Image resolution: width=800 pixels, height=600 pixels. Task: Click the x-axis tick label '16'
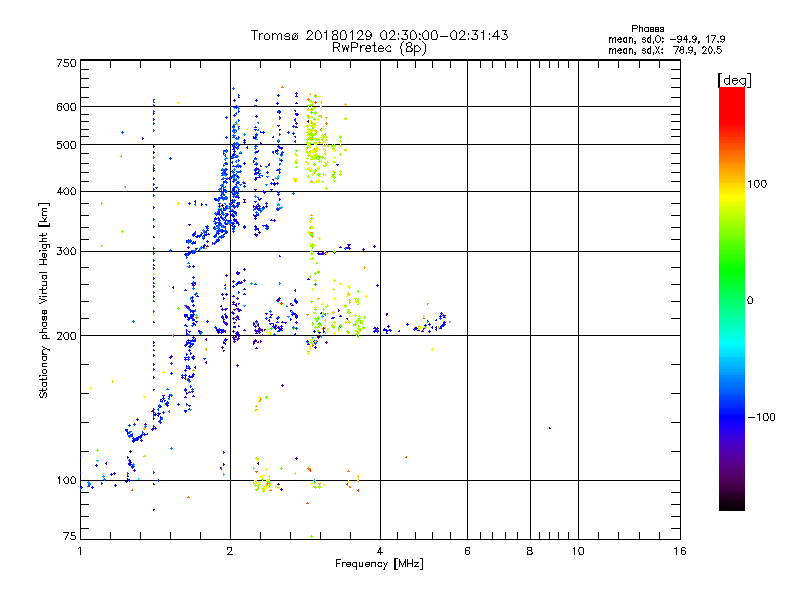pyautogui.click(x=680, y=551)
